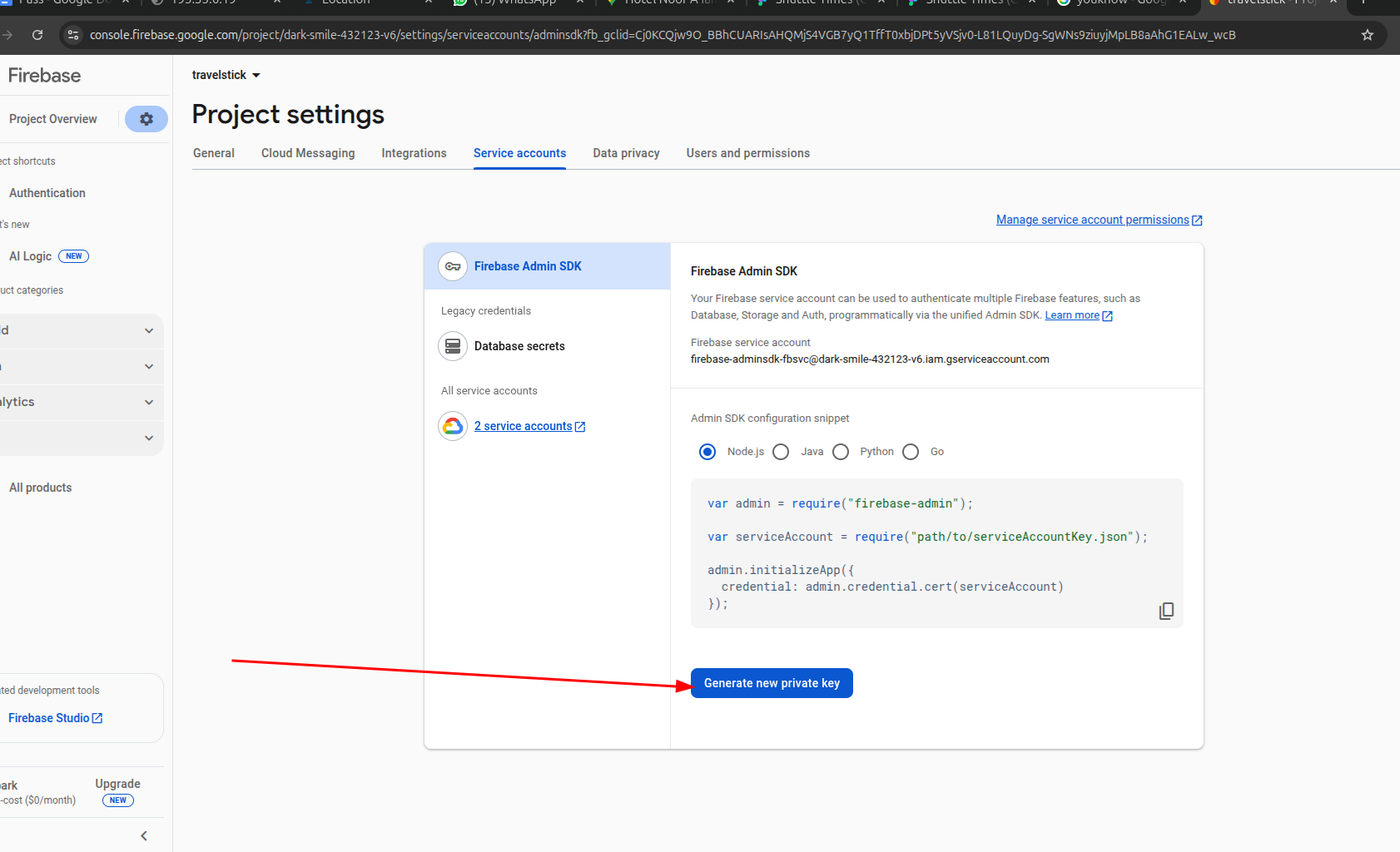Viewport: 1400px width, 852px height.
Task: Open Authentication in the sidebar
Action: [x=47, y=193]
